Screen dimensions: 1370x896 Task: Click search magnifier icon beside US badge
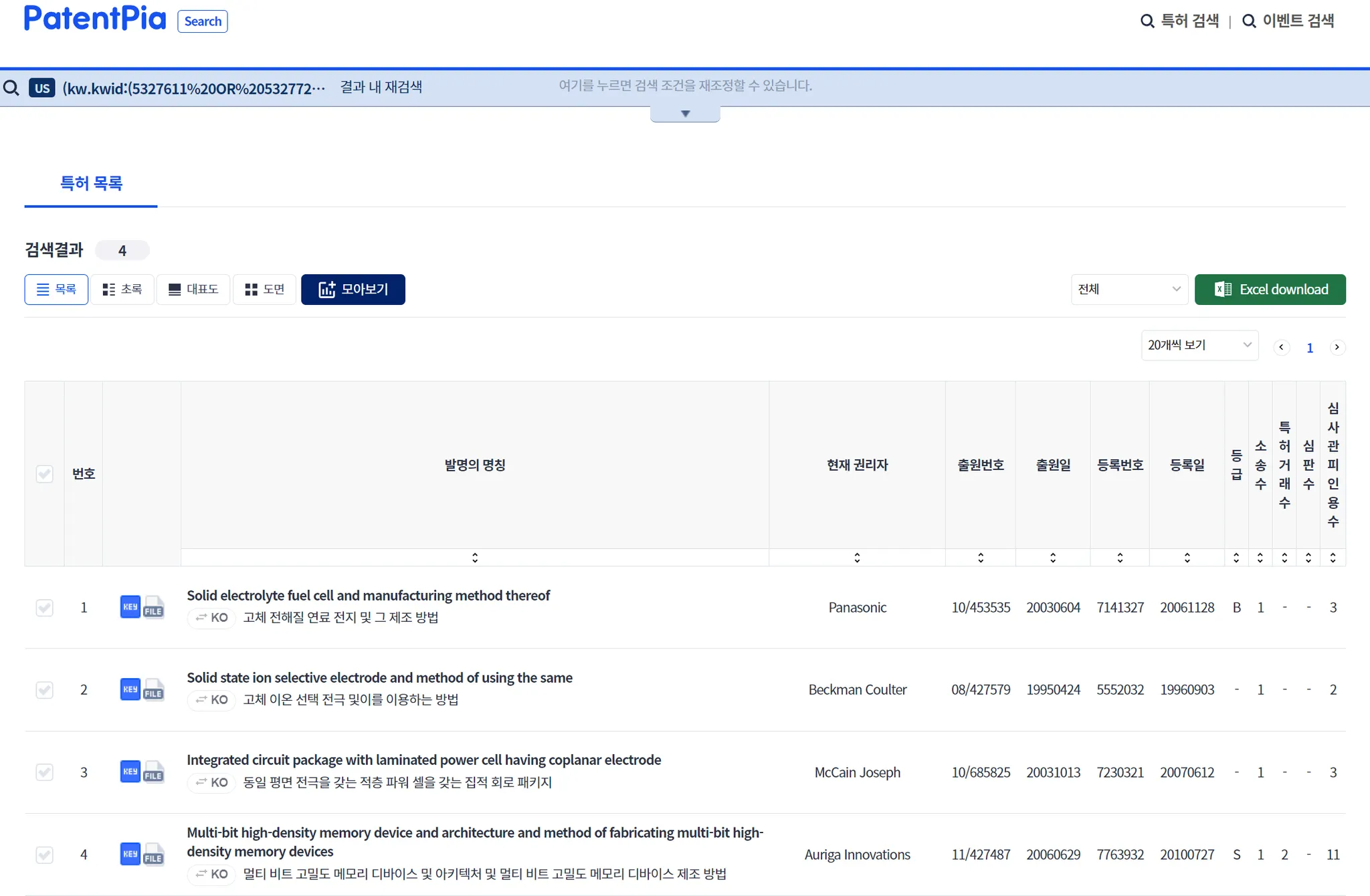pyautogui.click(x=11, y=88)
